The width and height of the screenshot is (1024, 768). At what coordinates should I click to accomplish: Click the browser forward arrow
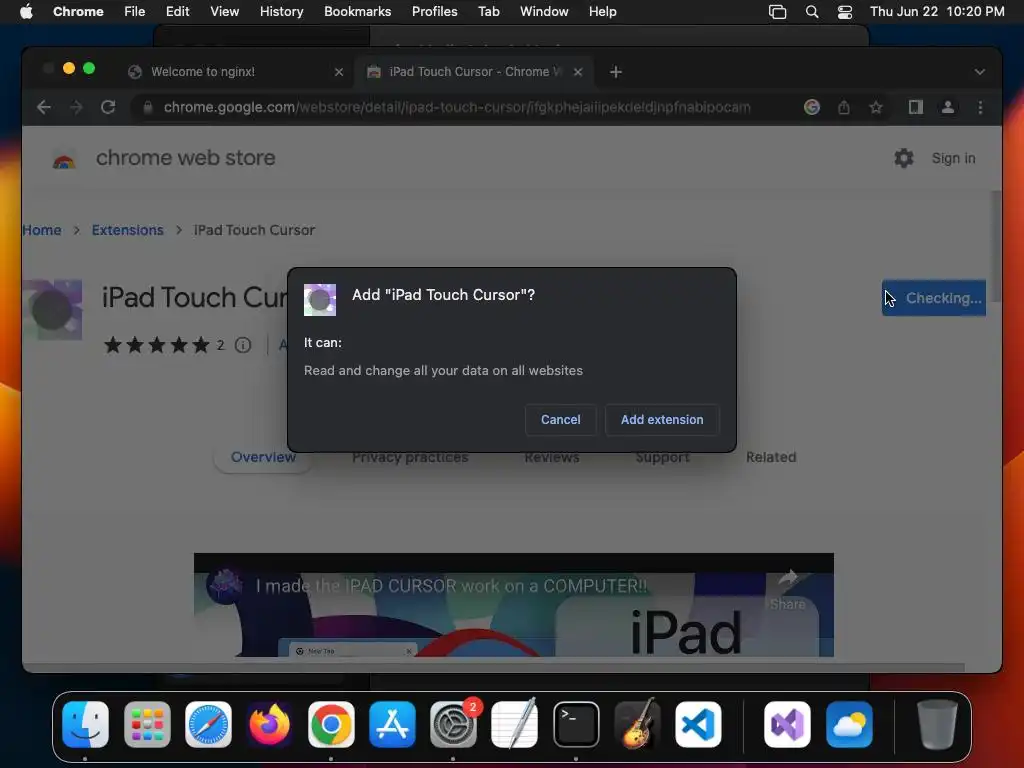76,107
